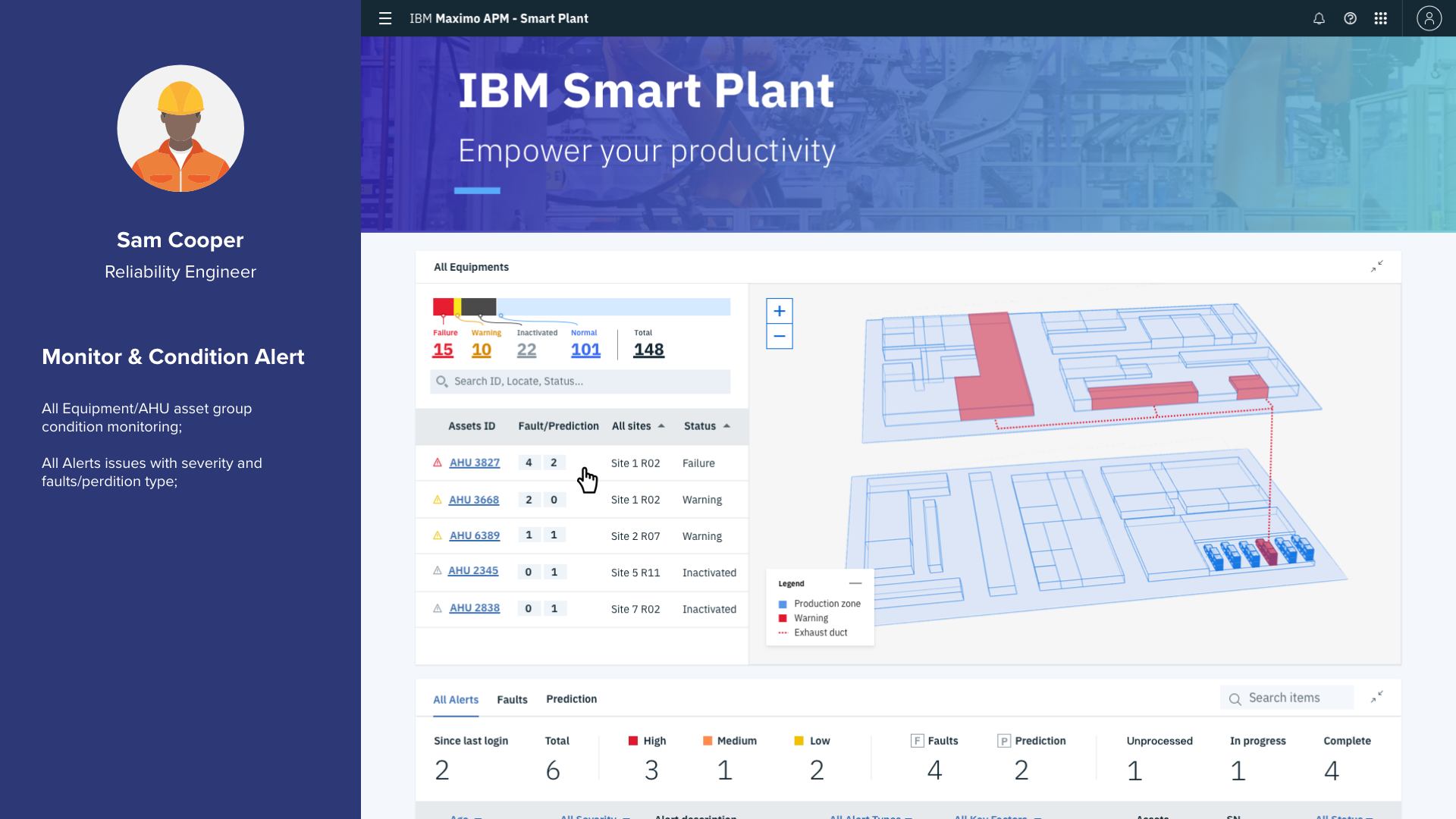Click Site 2 R07 cell
Image resolution: width=1456 pixels, height=819 pixels.
(635, 536)
